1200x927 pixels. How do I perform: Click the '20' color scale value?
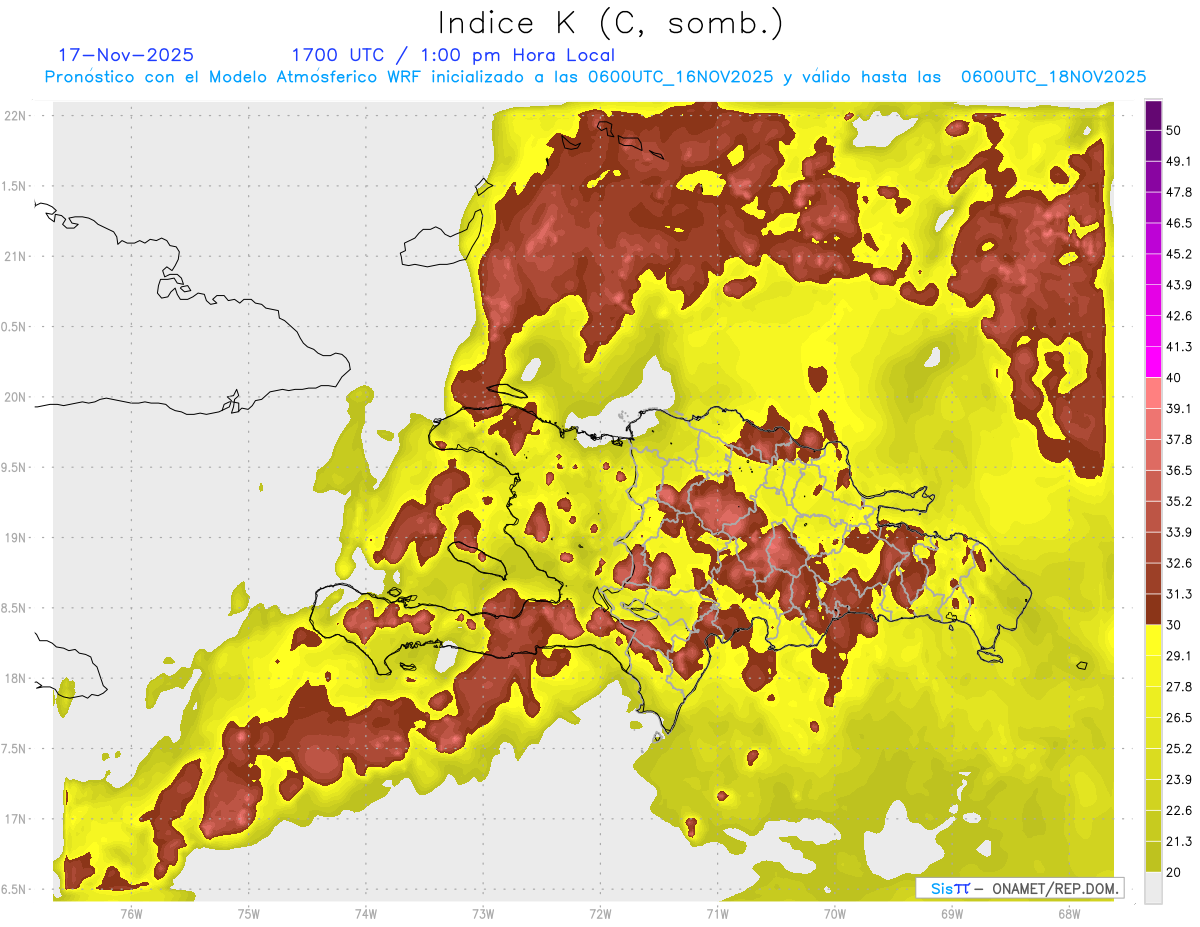[1174, 873]
